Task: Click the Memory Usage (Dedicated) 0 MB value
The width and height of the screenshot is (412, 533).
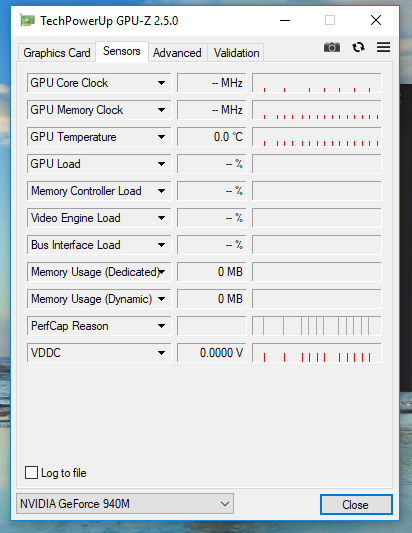Action: click(x=211, y=272)
